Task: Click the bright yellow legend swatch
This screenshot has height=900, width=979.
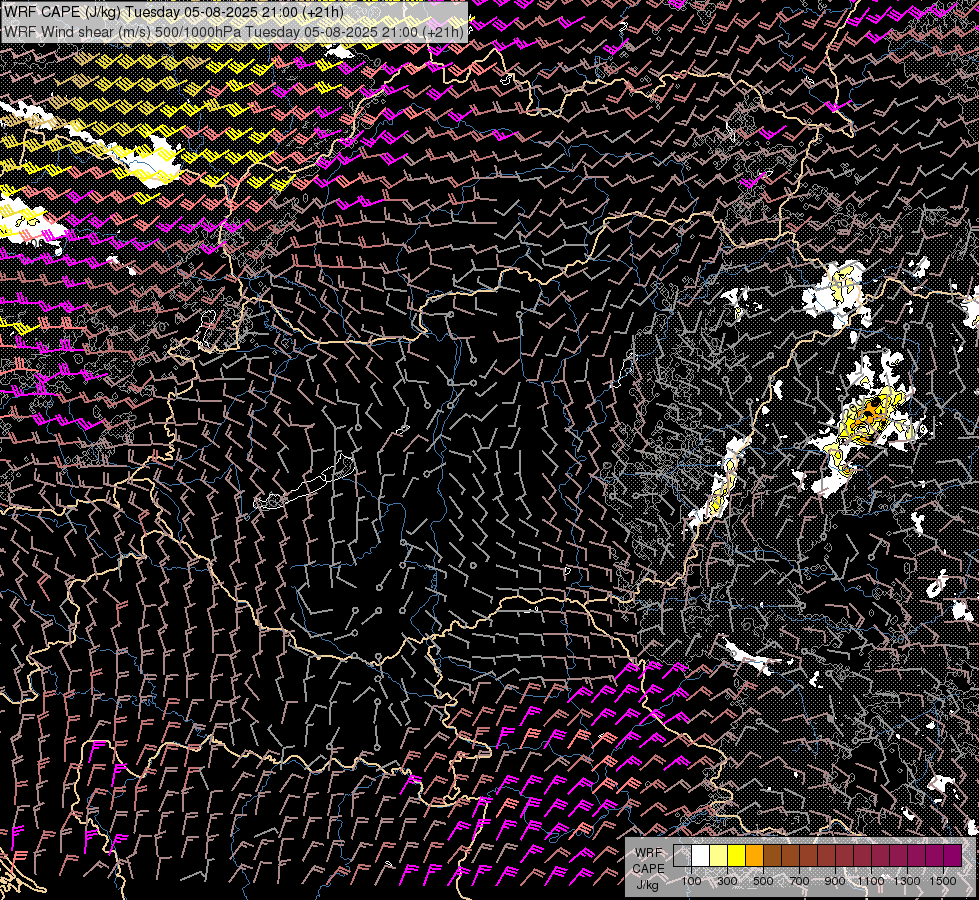Action: click(737, 856)
